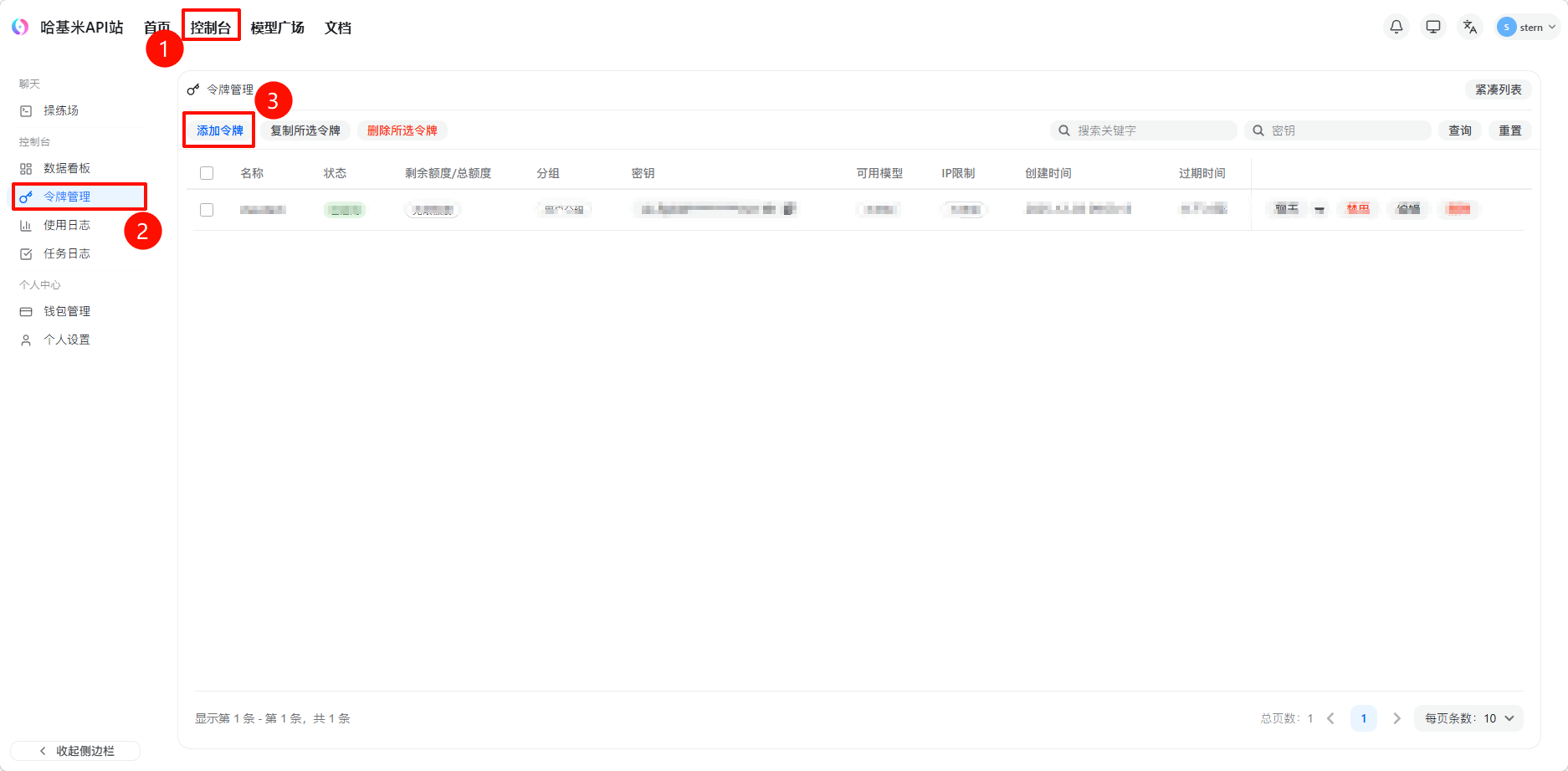1568x771 pixels.
Task: Click page number 1 in pagination
Action: (x=1364, y=718)
